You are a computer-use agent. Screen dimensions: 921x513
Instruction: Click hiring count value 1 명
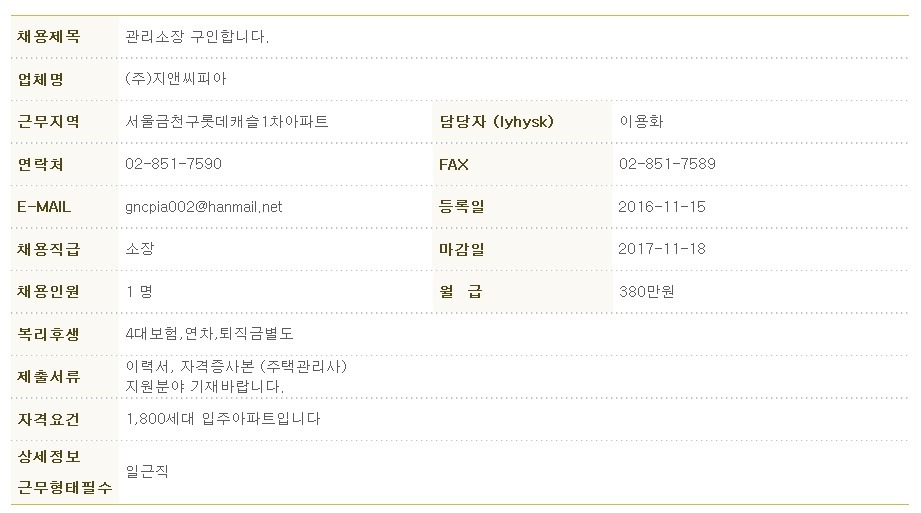[x=139, y=291]
